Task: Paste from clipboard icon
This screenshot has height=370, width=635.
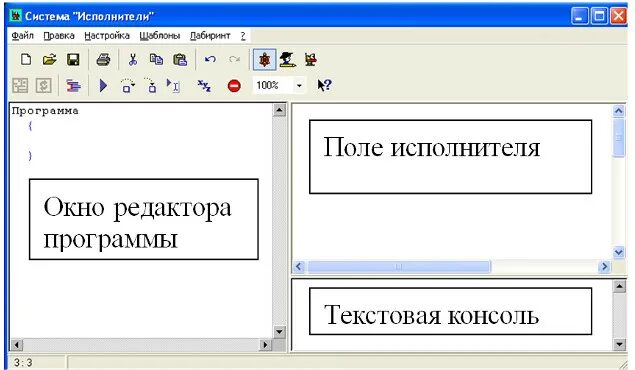Action: tap(180, 60)
